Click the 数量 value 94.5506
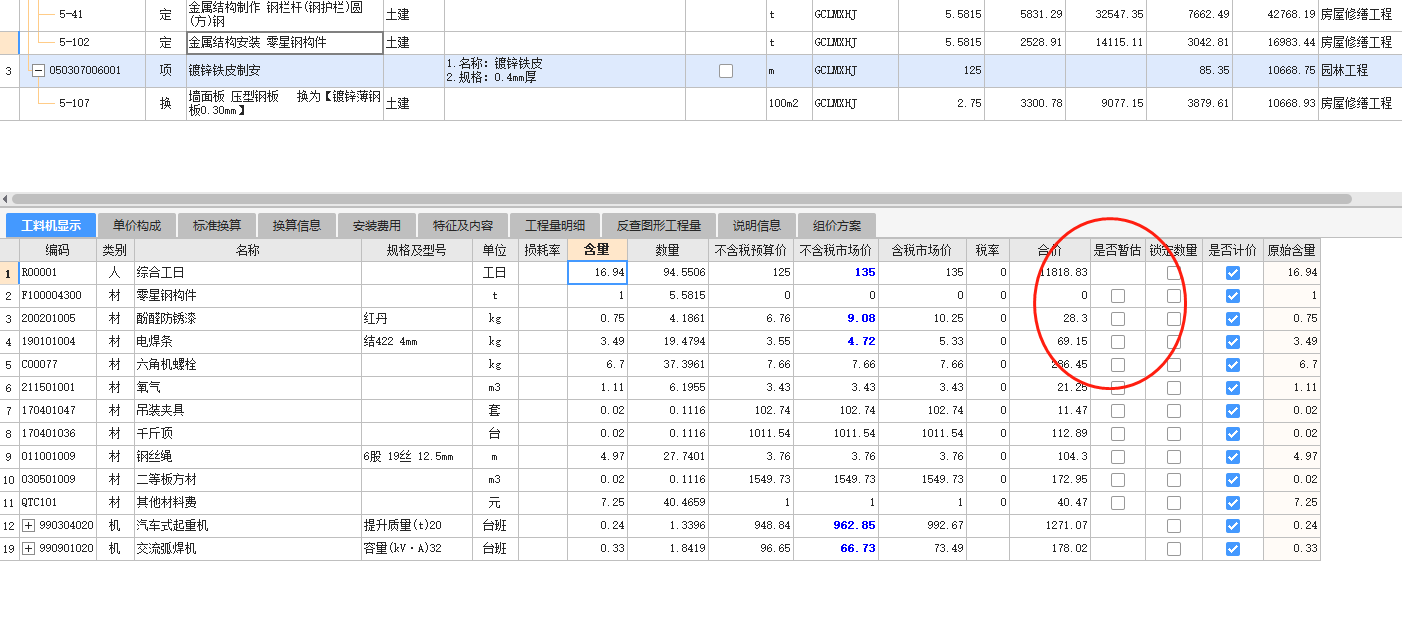This screenshot has height=636, width=1402. point(669,272)
